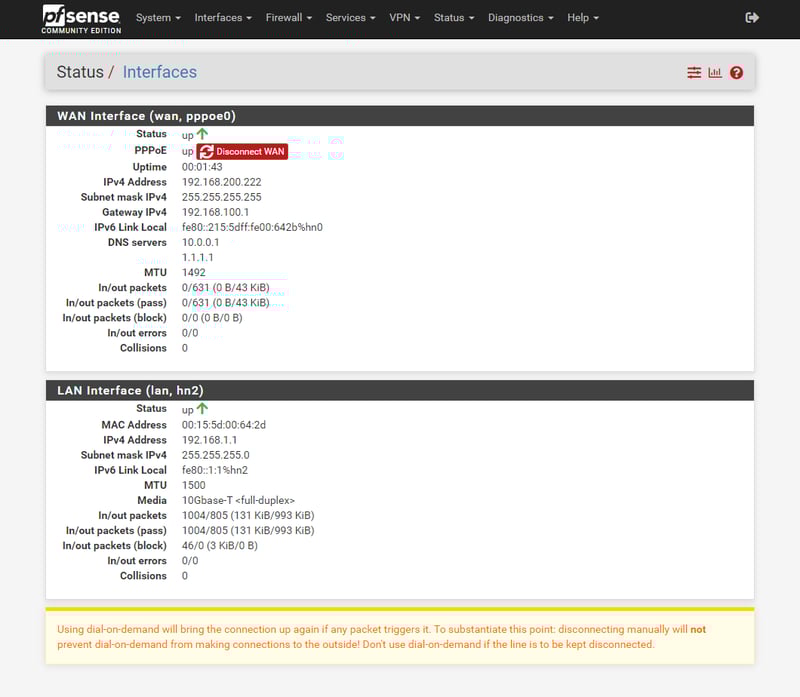Image resolution: width=800 pixels, height=697 pixels.
Task: Click the green up arrow beside WAN status
Action: coord(203,133)
